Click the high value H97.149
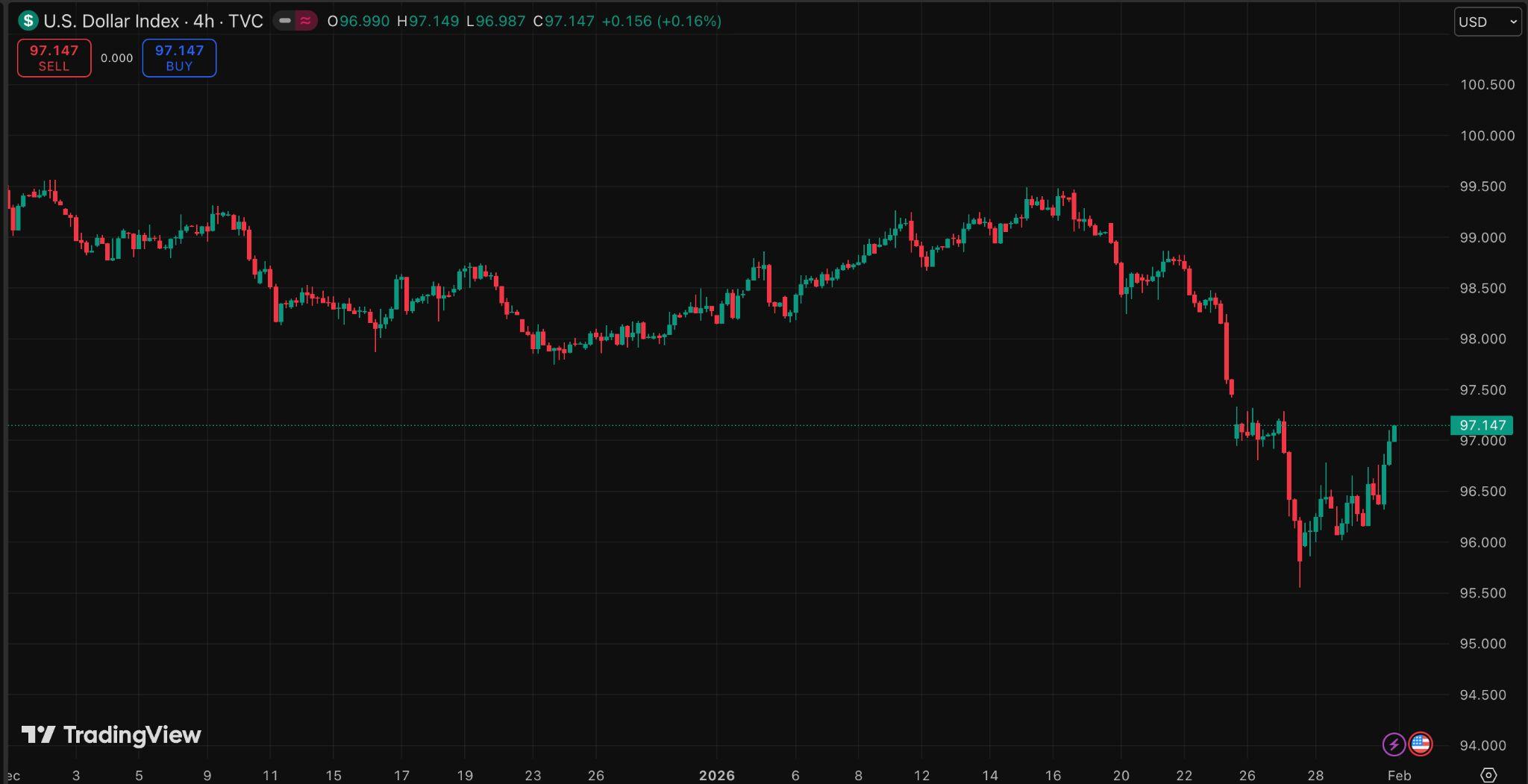 click(428, 21)
